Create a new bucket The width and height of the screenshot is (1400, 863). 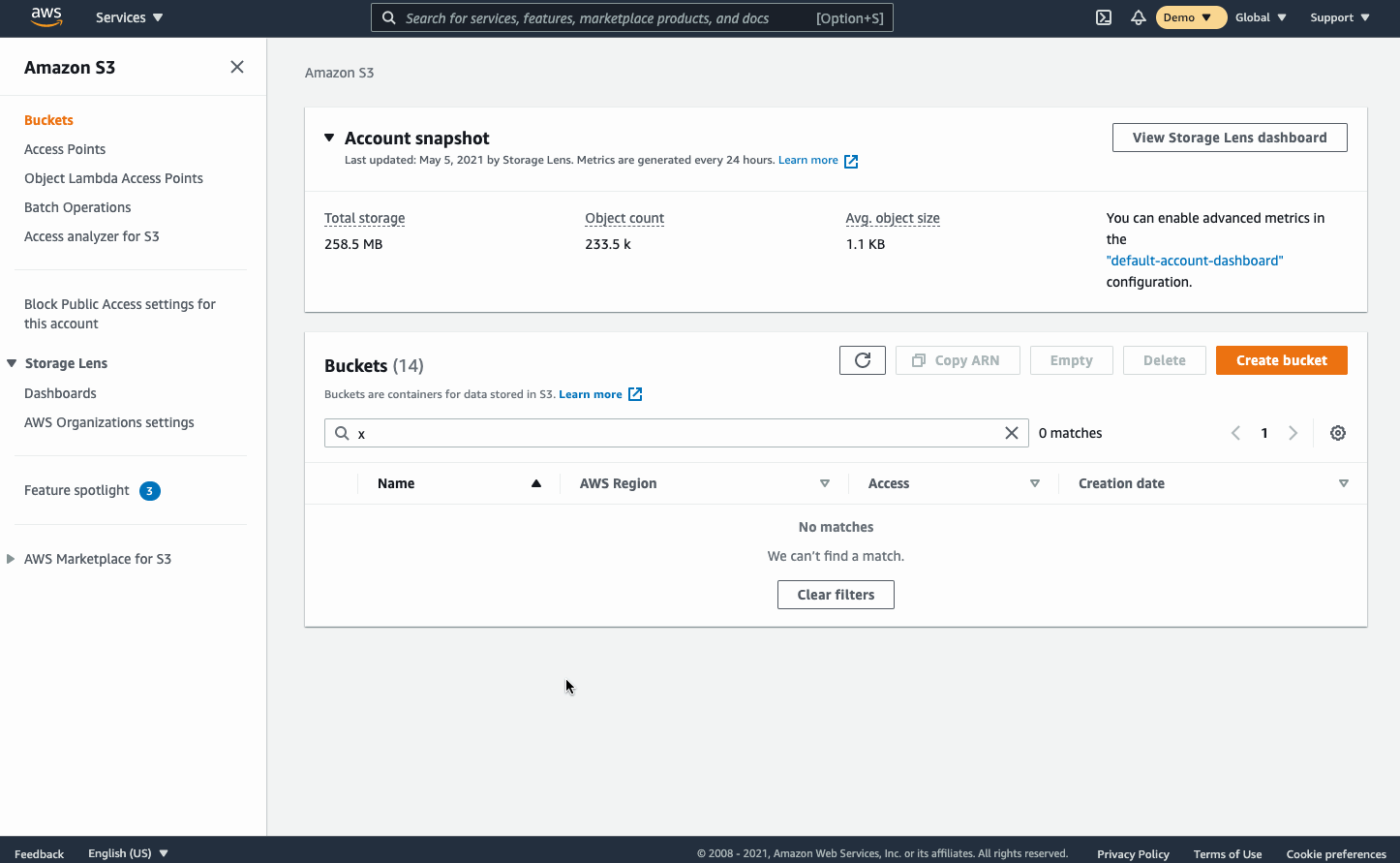[x=1281, y=359]
